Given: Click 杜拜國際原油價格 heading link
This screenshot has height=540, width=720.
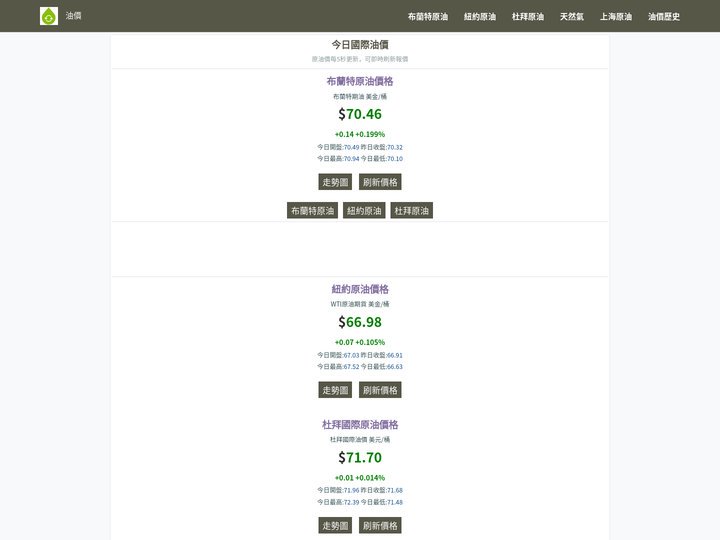Looking at the screenshot, I should [x=360, y=424].
